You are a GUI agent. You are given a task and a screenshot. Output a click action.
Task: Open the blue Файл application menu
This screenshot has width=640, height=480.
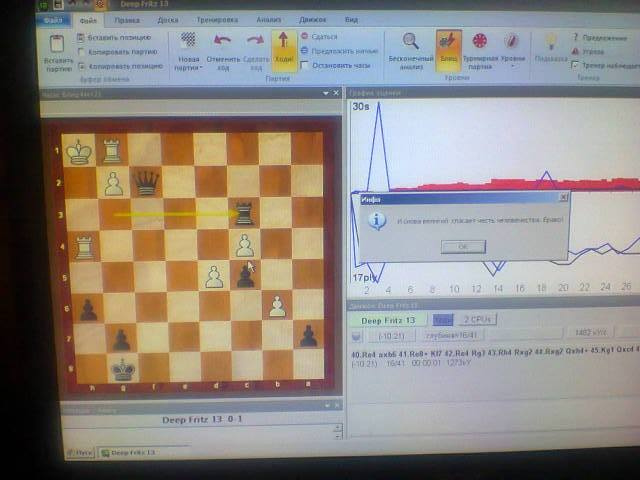(55, 19)
